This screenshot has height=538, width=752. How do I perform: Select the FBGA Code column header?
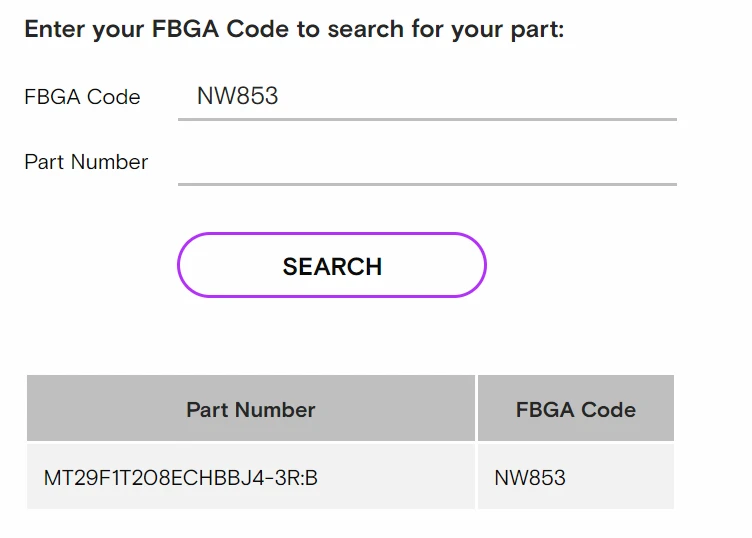coord(575,409)
